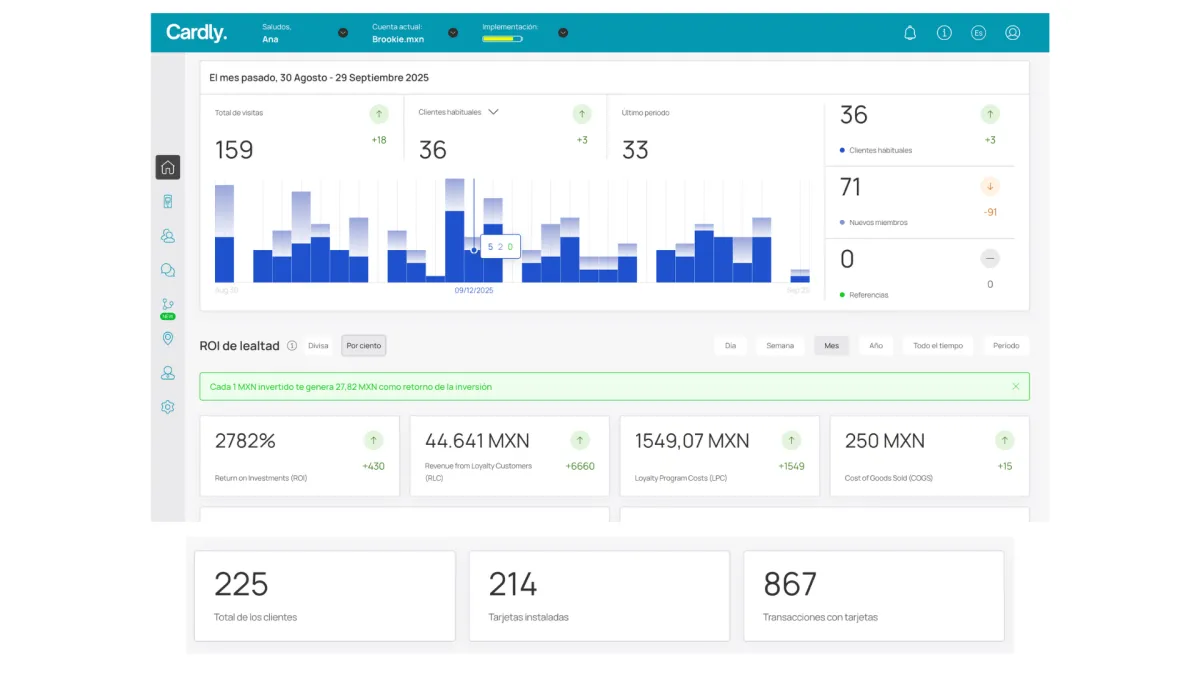1200x675 pixels.
Task: Click the notifications bell icon
Action: click(910, 33)
